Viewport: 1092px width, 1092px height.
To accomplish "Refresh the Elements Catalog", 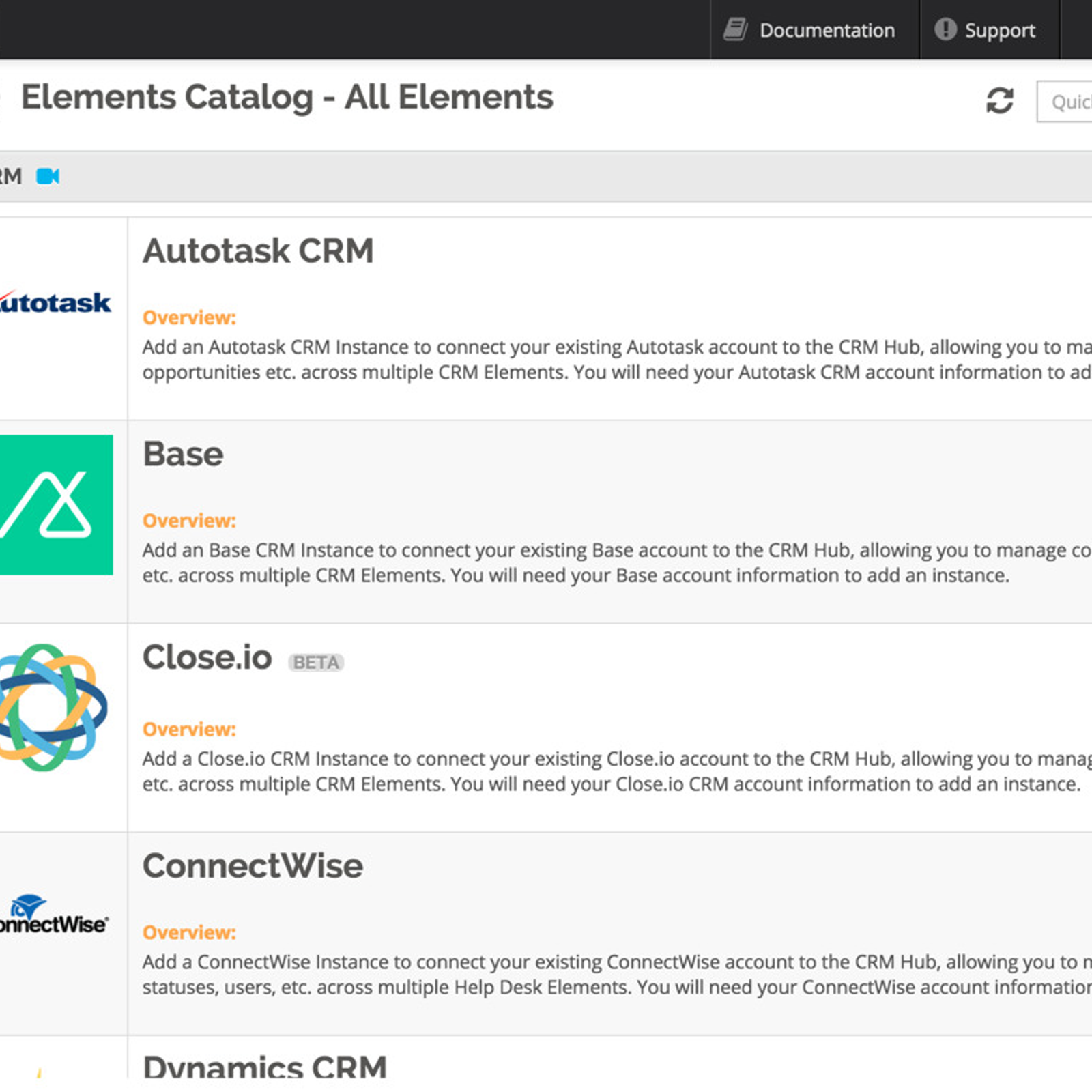I will pos(1000,100).
